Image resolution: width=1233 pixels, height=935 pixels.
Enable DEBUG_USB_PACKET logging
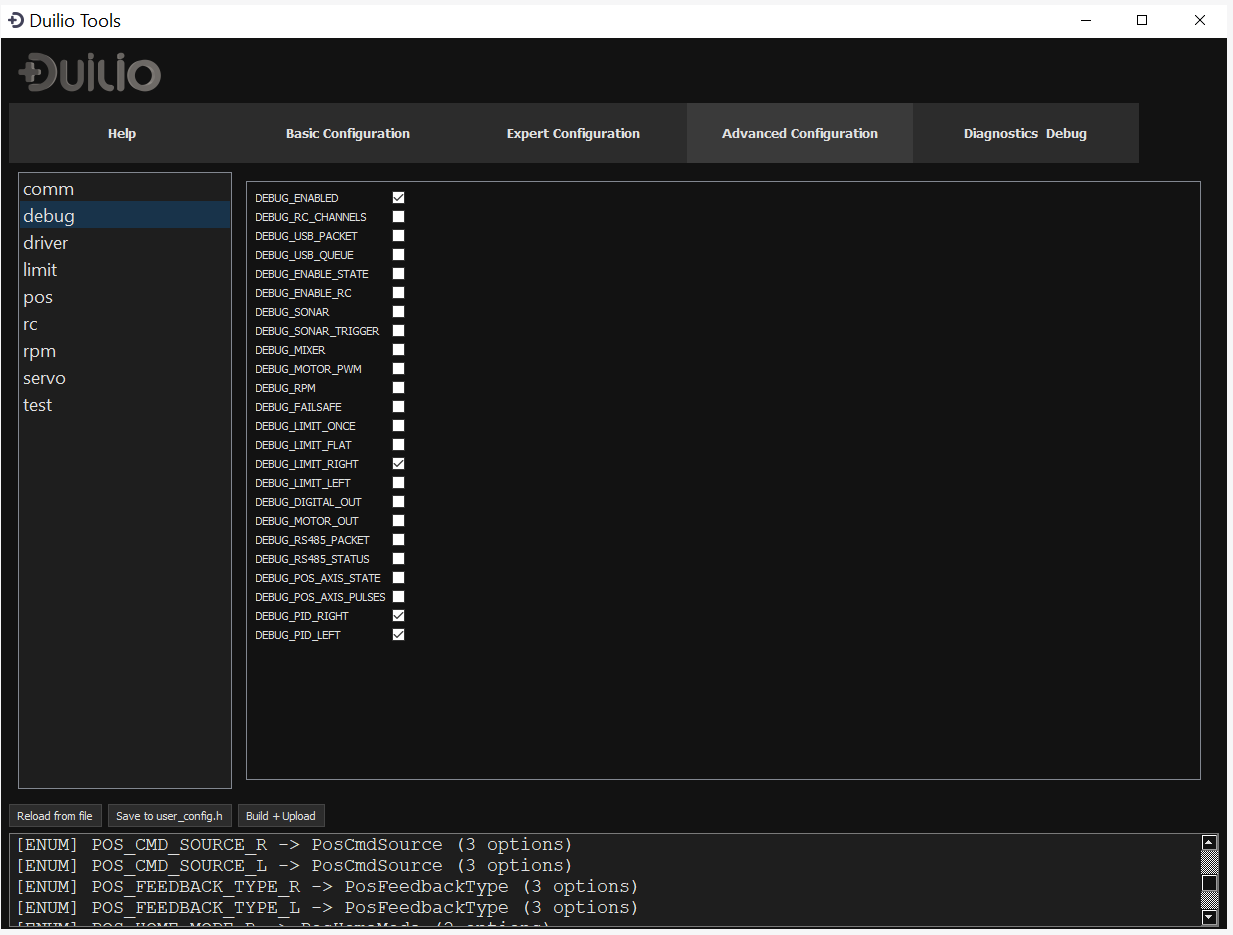[x=398, y=235]
